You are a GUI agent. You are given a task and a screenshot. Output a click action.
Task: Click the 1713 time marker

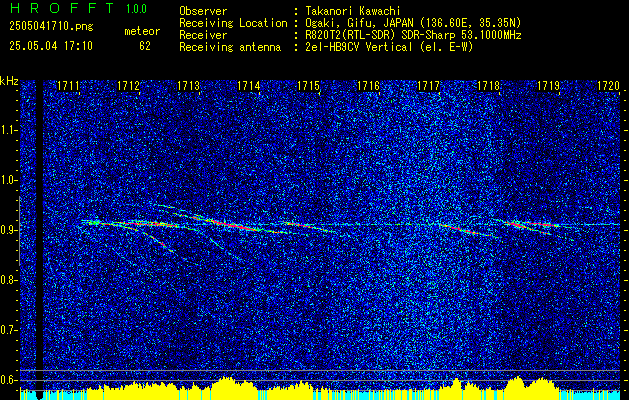coord(188,86)
